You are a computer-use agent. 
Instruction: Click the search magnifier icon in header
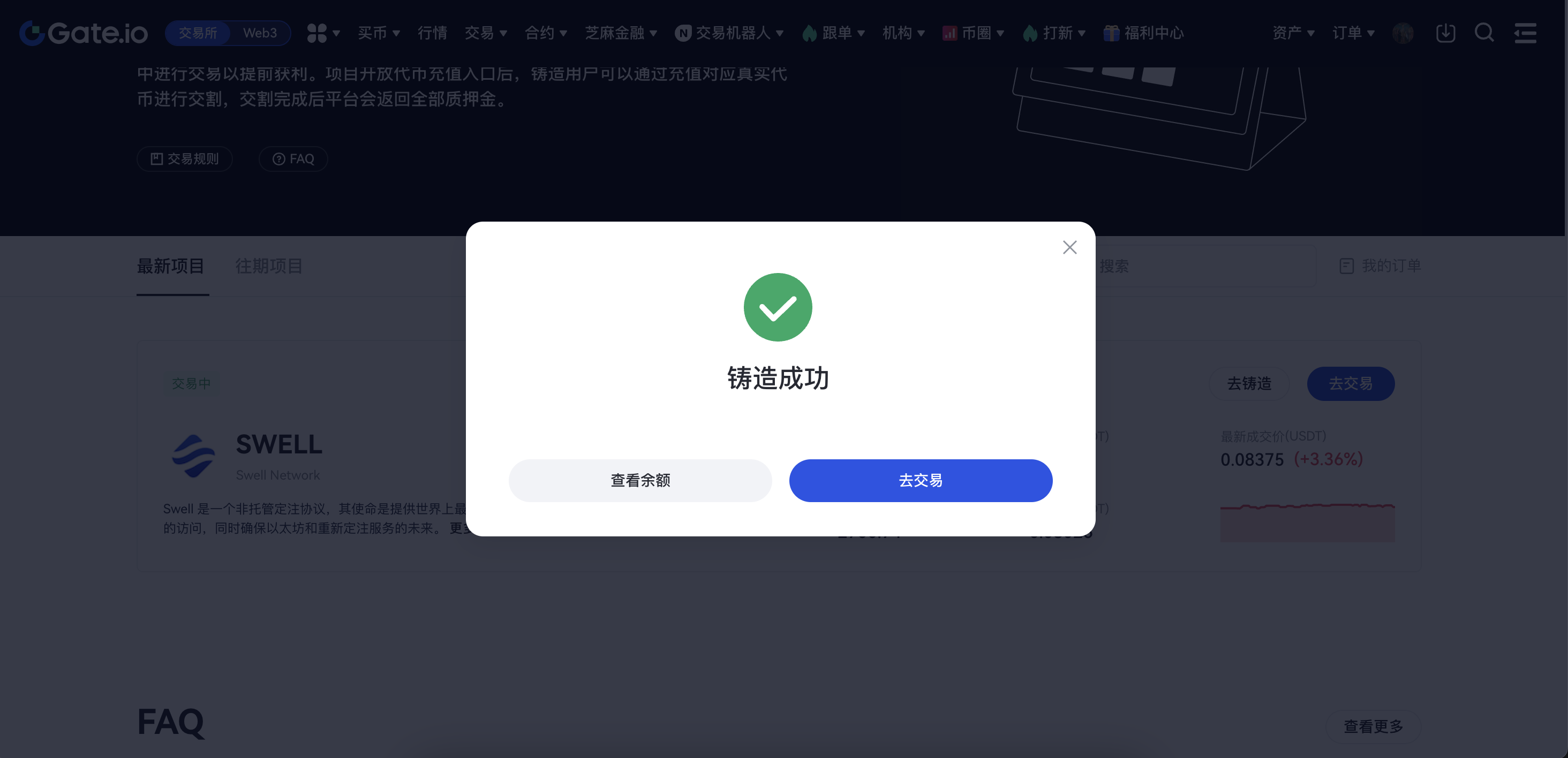[x=1484, y=33]
